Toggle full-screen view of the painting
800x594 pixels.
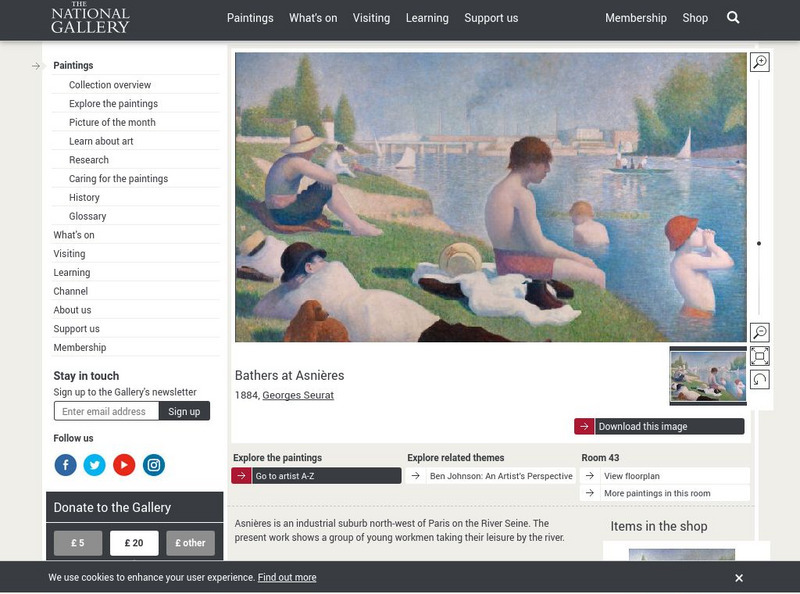coord(760,356)
